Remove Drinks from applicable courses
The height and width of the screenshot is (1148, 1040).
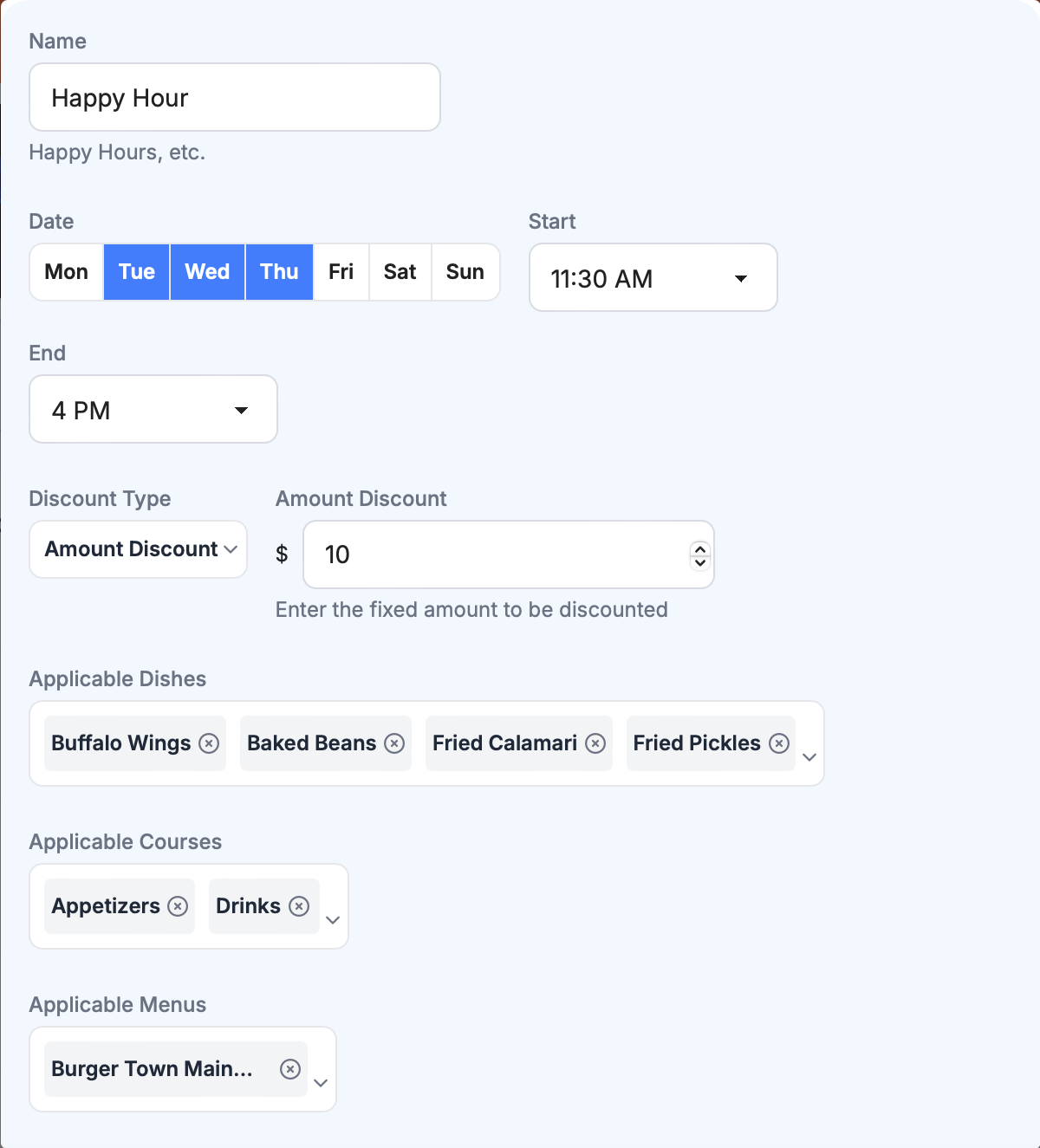coord(299,905)
